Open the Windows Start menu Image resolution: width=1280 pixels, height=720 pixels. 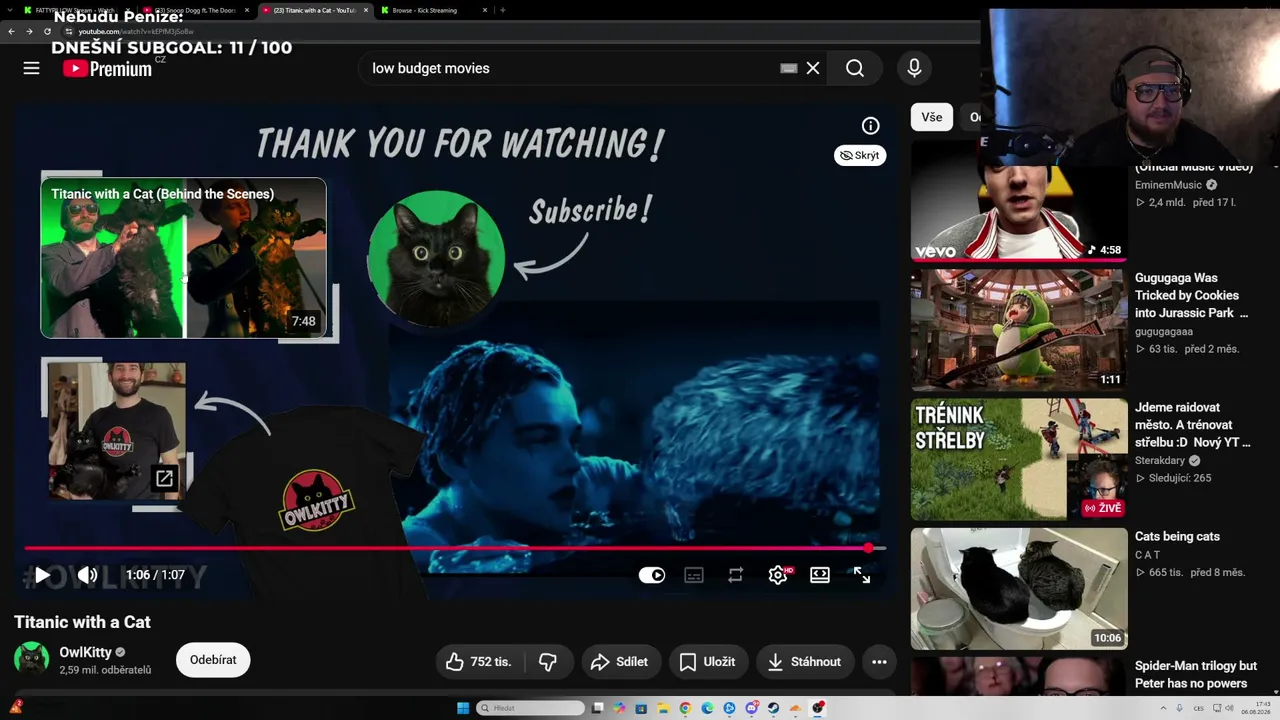463,708
